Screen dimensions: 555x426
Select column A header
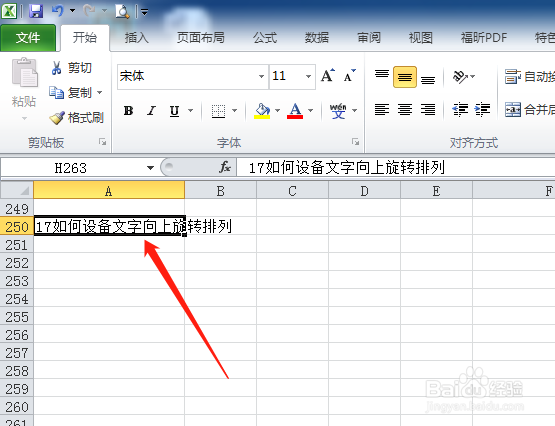[x=109, y=191]
